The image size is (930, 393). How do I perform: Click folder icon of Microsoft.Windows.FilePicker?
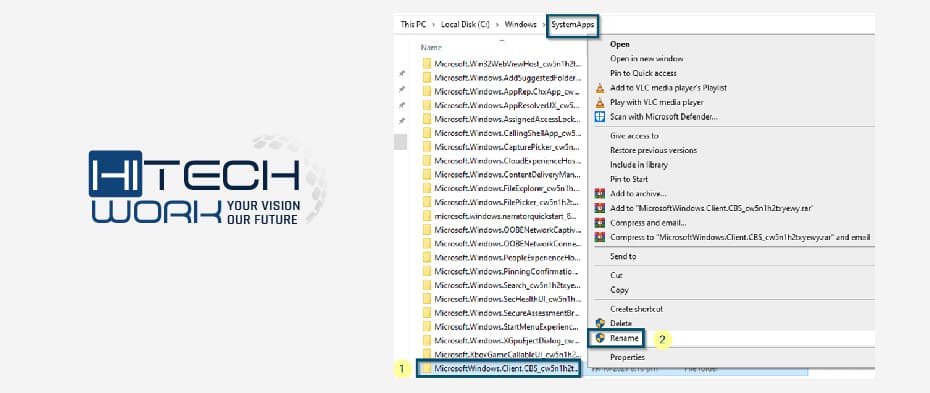pyautogui.click(x=426, y=202)
